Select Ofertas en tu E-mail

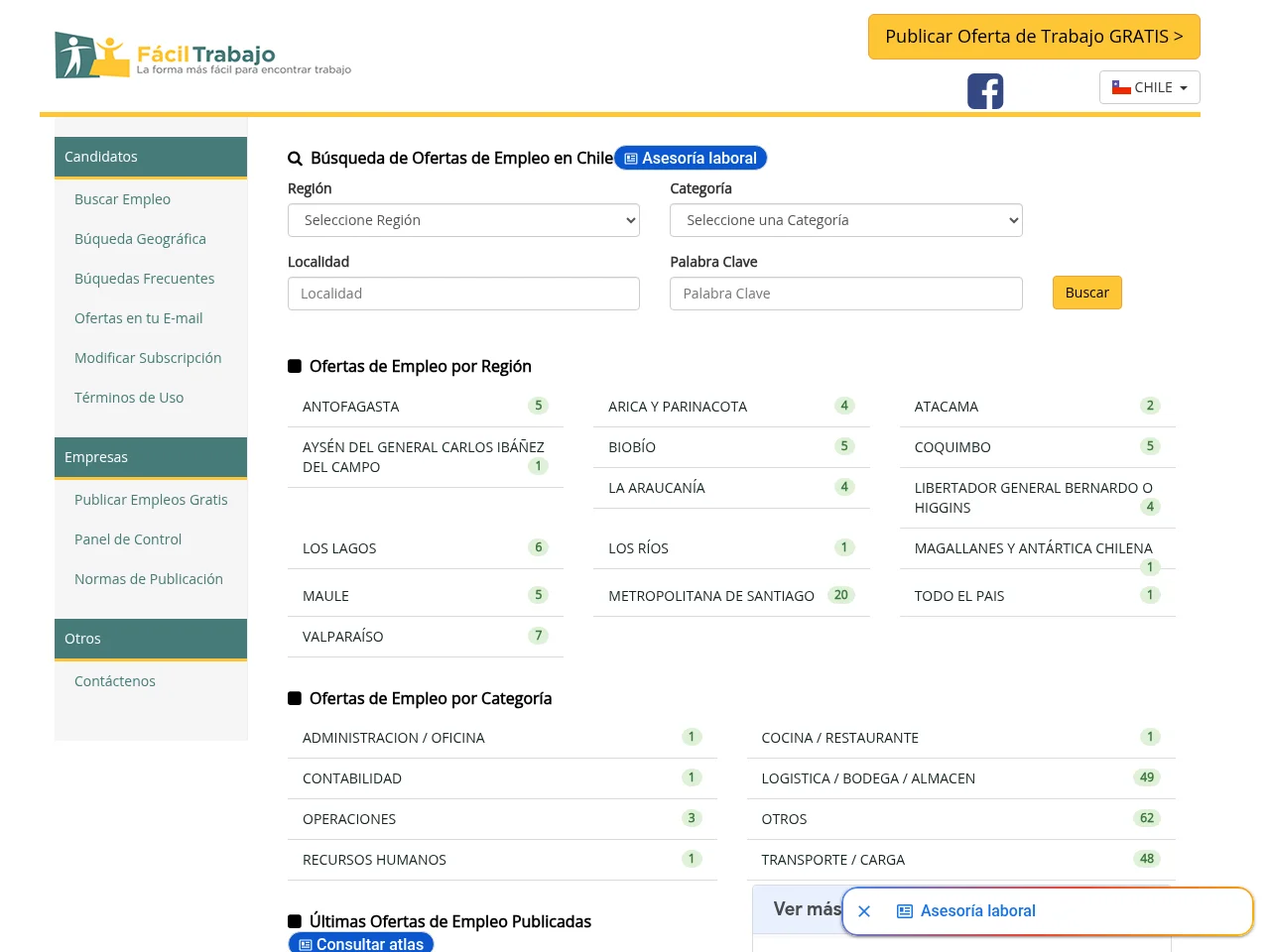coord(139,318)
